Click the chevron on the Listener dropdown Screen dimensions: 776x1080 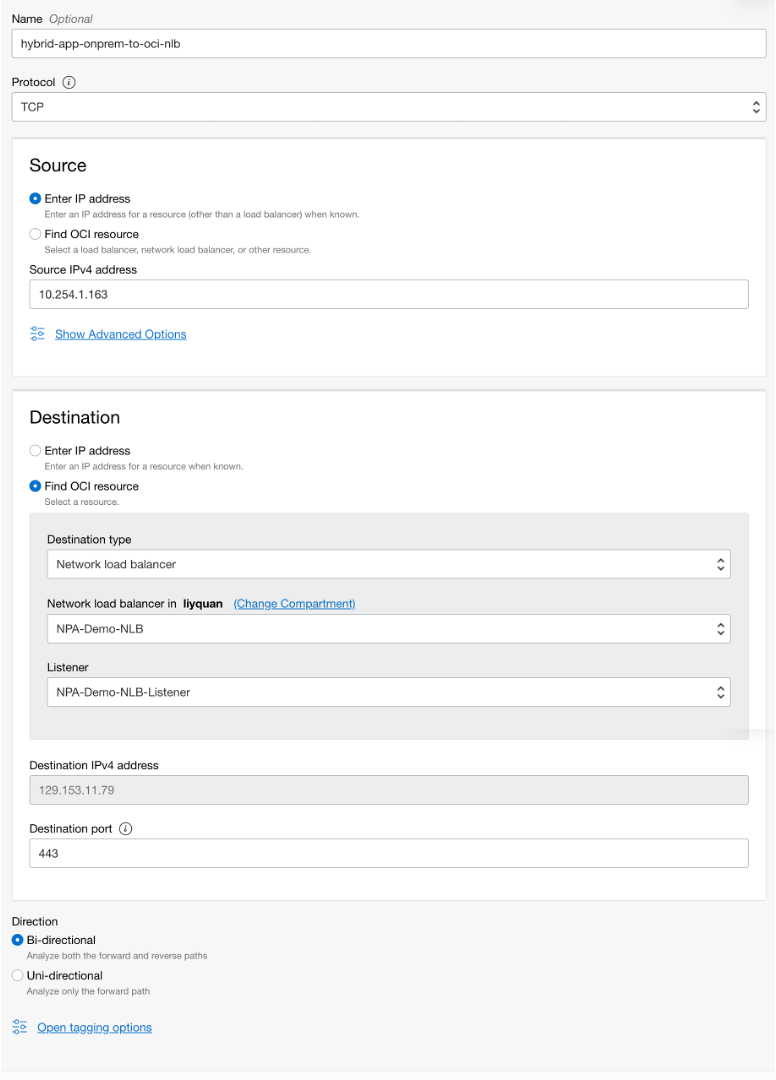[721, 691]
